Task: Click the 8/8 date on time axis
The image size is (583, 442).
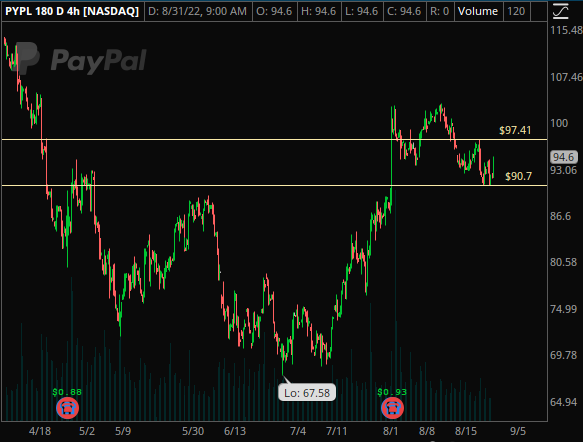Action: coord(427,431)
